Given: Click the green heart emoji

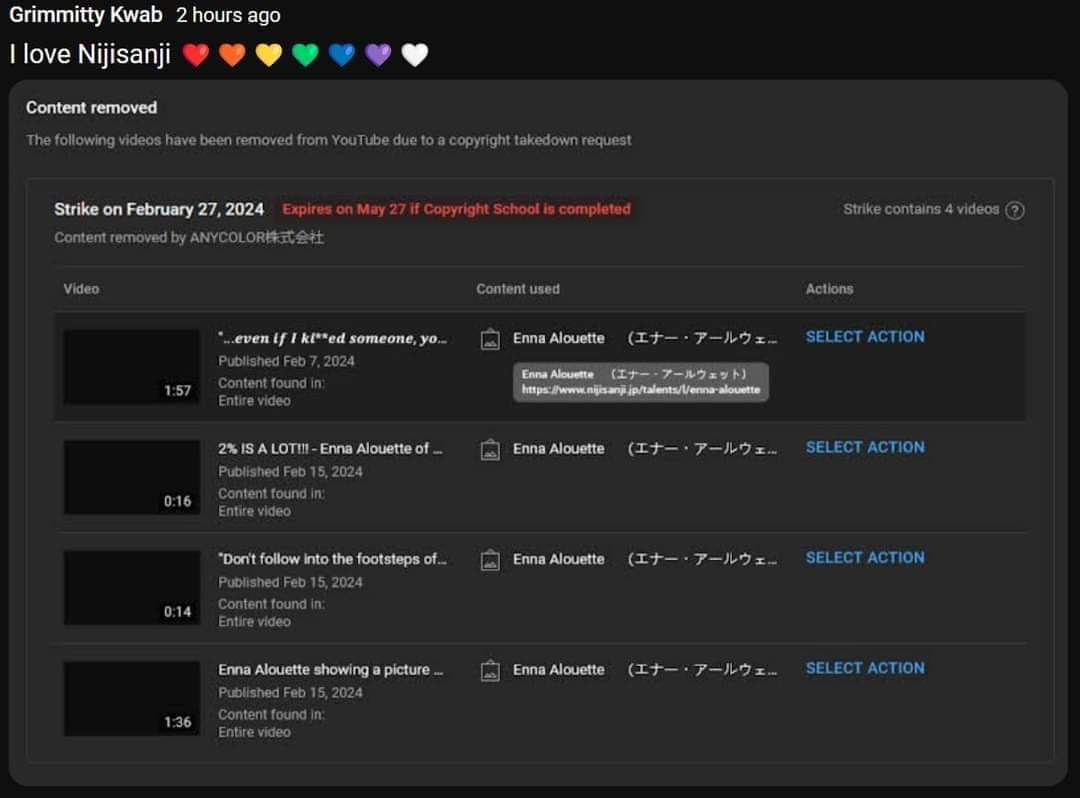Looking at the screenshot, I should [305, 54].
